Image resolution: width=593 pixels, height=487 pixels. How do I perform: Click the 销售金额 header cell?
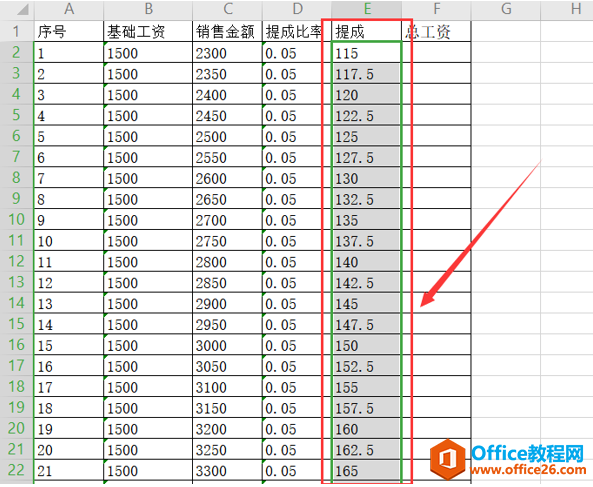coord(227,31)
